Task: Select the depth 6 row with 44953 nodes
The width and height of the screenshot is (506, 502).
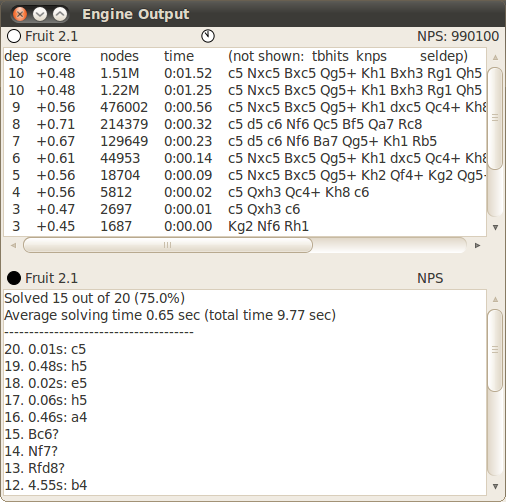Action: pyautogui.click(x=245, y=158)
